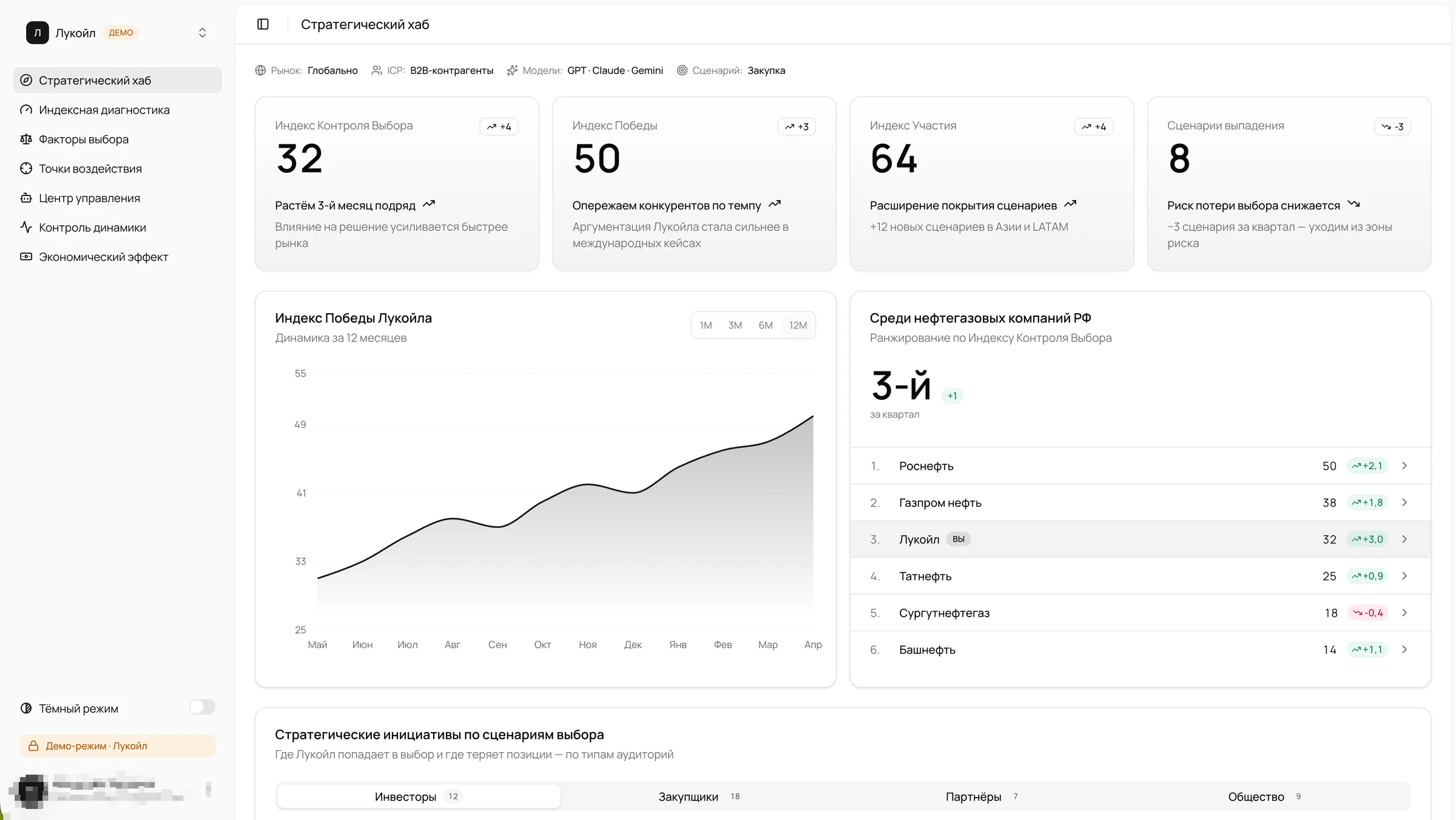
Task: Select the 3М chart range
Action: tap(735, 325)
